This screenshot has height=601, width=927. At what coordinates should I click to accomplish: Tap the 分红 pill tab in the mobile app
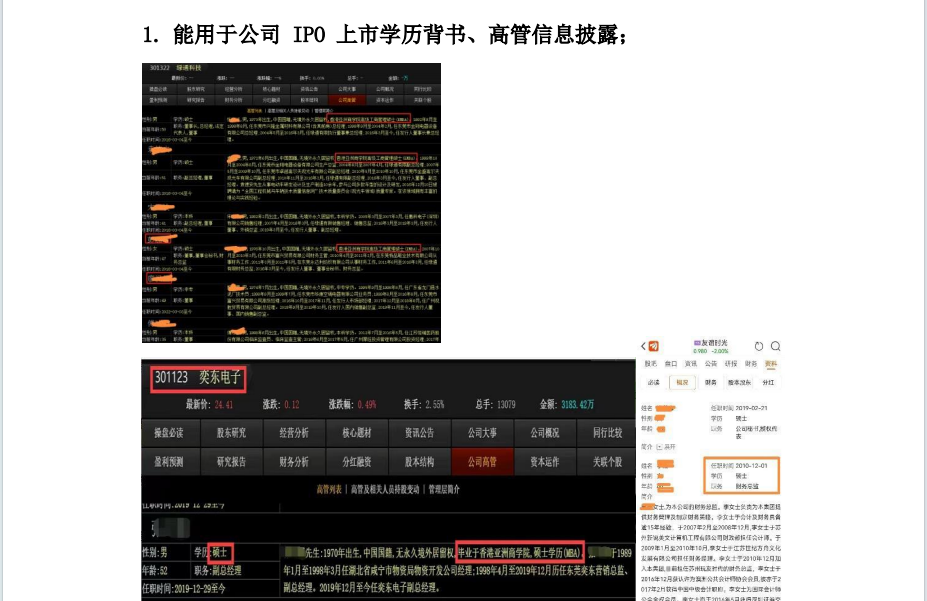coord(769,382)
